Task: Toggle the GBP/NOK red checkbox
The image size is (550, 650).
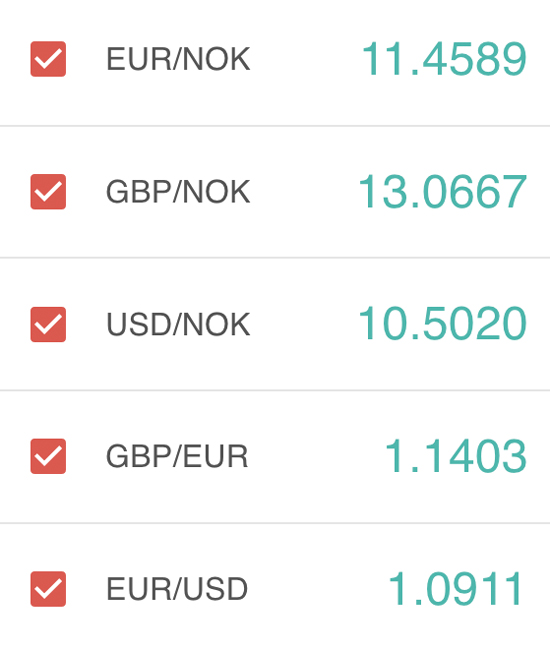Action: click(48, 192)
